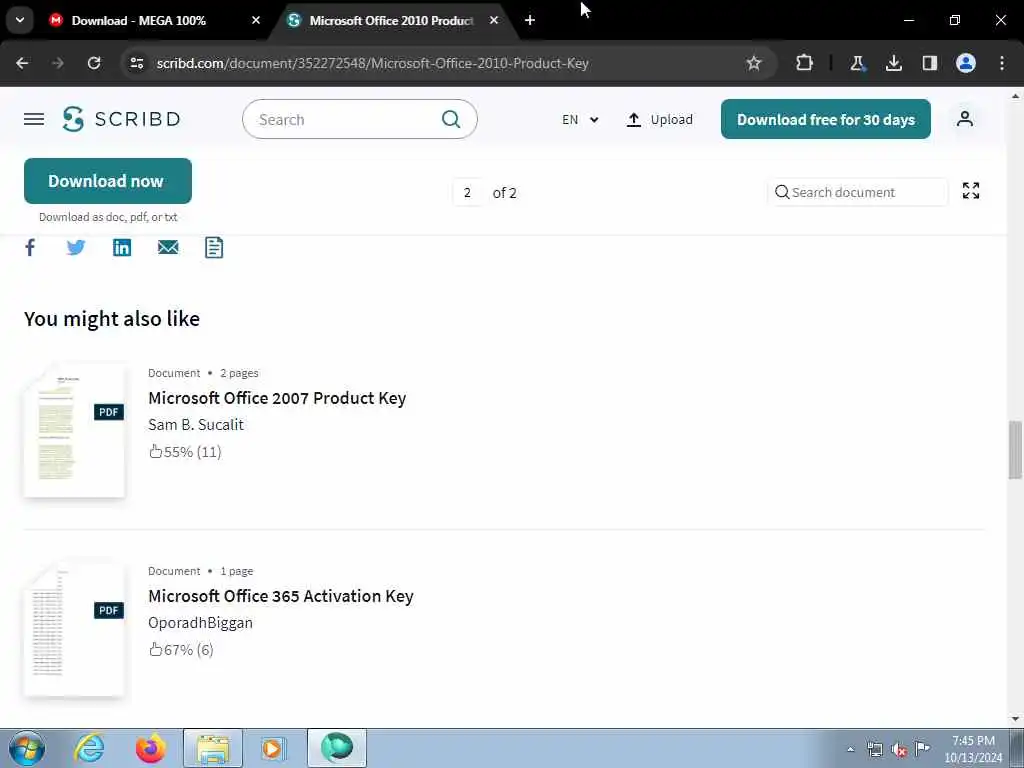The image size is (1024, 768).
Task: Go forward in browser history
Action: [x=58, y=63]
